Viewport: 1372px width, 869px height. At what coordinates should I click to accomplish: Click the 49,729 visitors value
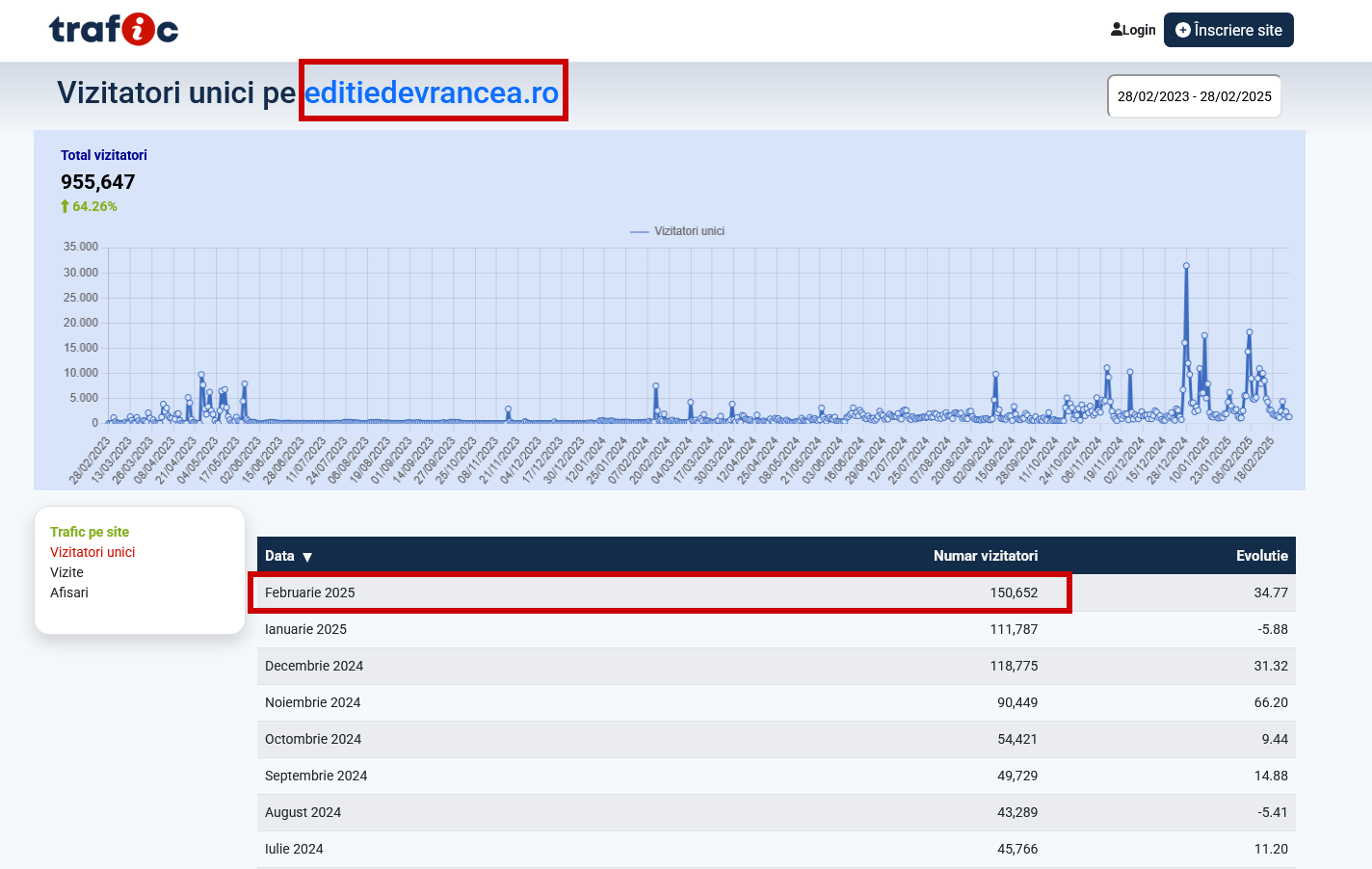point(1017,776)
